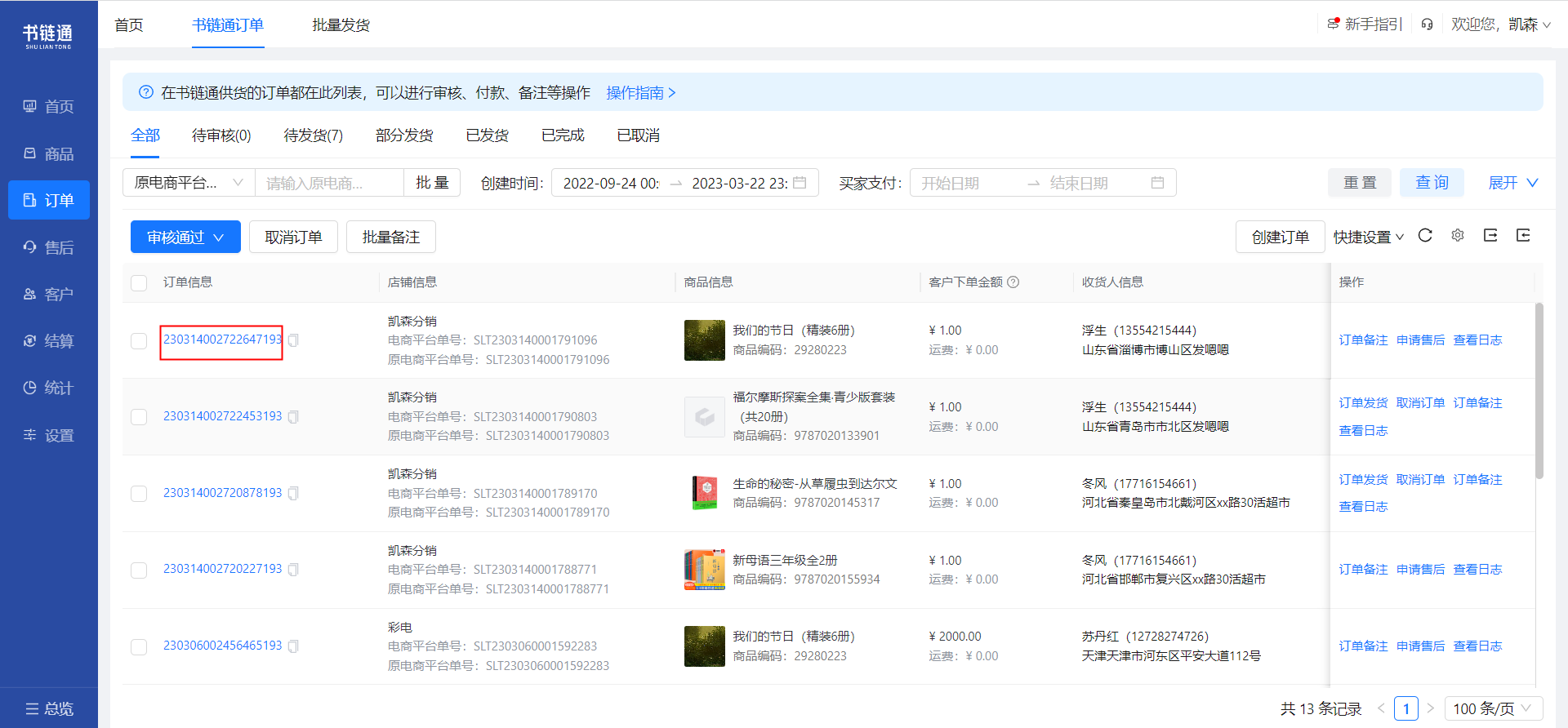
Task: Select the 待发货(7) status tab
Action: pyautogui.click(x=314, y=135)
